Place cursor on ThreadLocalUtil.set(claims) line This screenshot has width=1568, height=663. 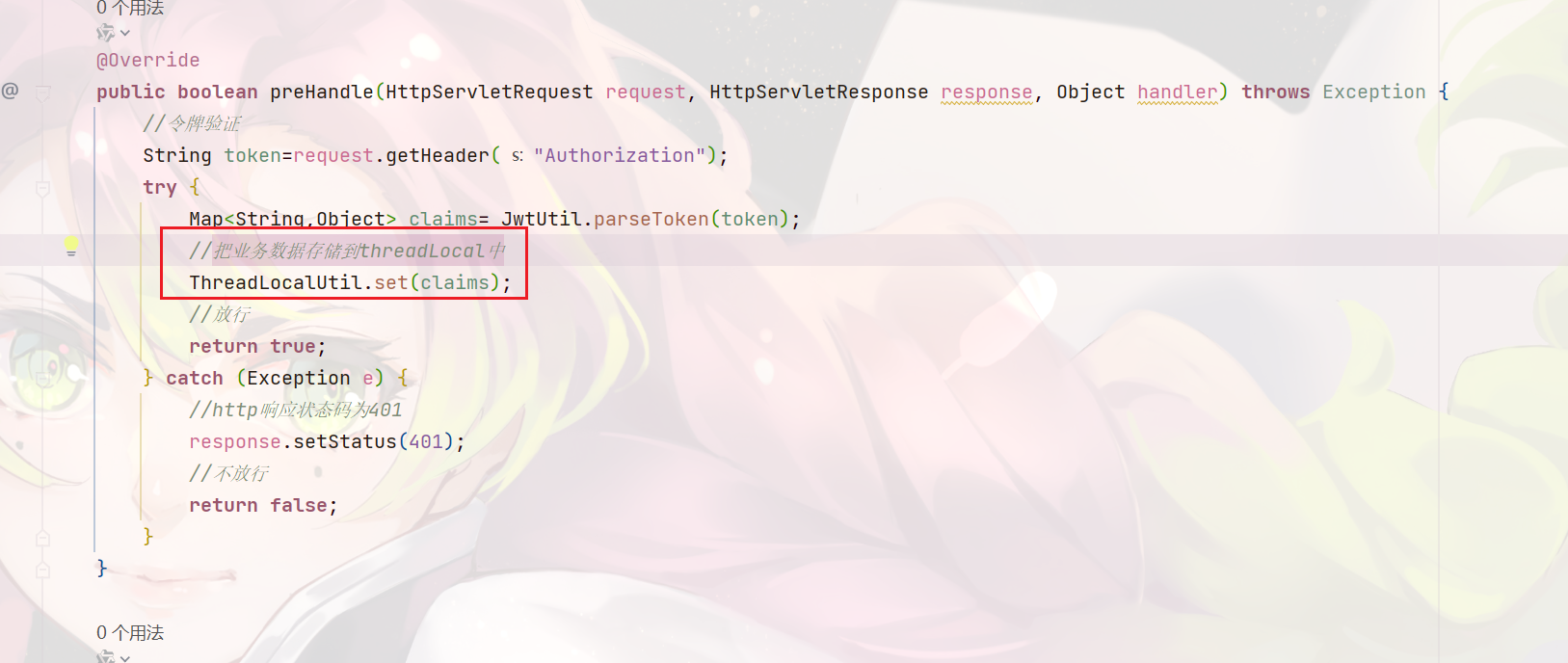pyautogui.click(x=350, y=282)
